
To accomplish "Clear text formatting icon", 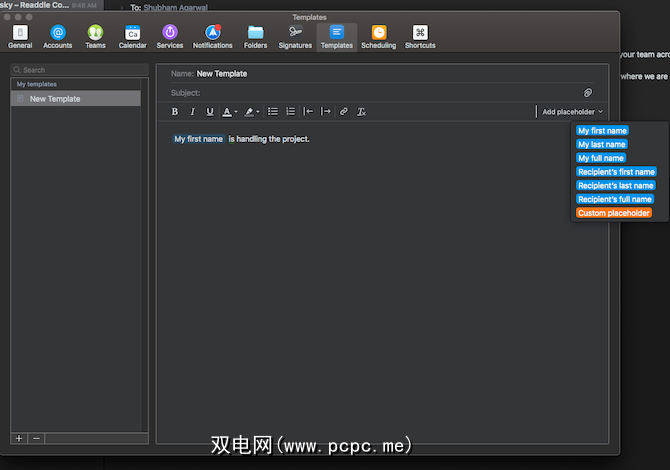I will pyautogui.click(x=361, y=112).
